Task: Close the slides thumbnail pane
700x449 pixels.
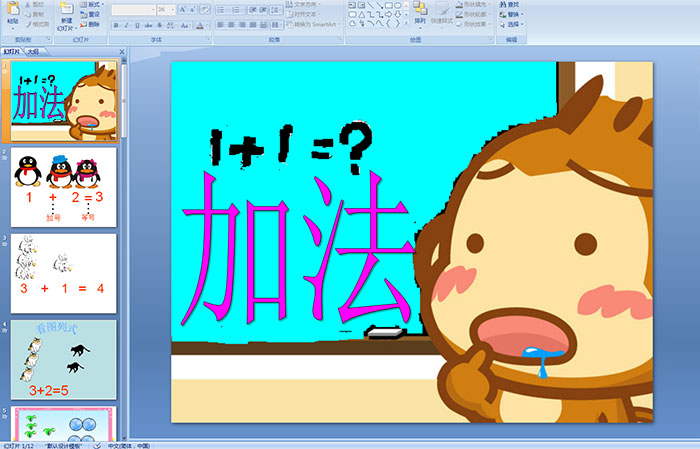Action: (x=122, y=52)
